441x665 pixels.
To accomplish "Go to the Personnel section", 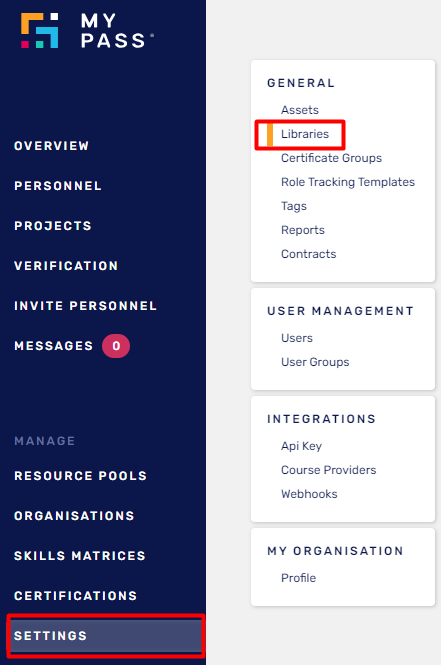I will click(x=58, y=186).
